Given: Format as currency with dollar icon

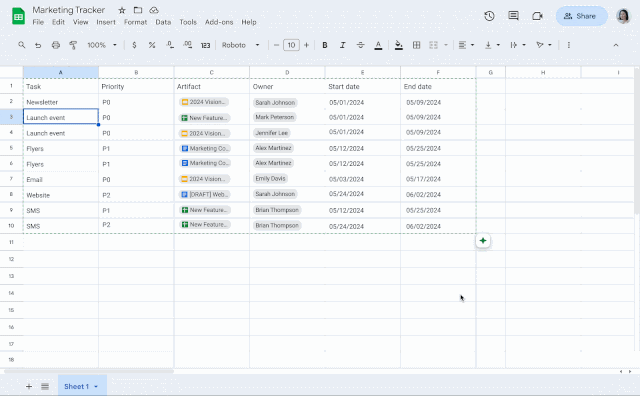Looking at the screenshot, I should 134,45.
